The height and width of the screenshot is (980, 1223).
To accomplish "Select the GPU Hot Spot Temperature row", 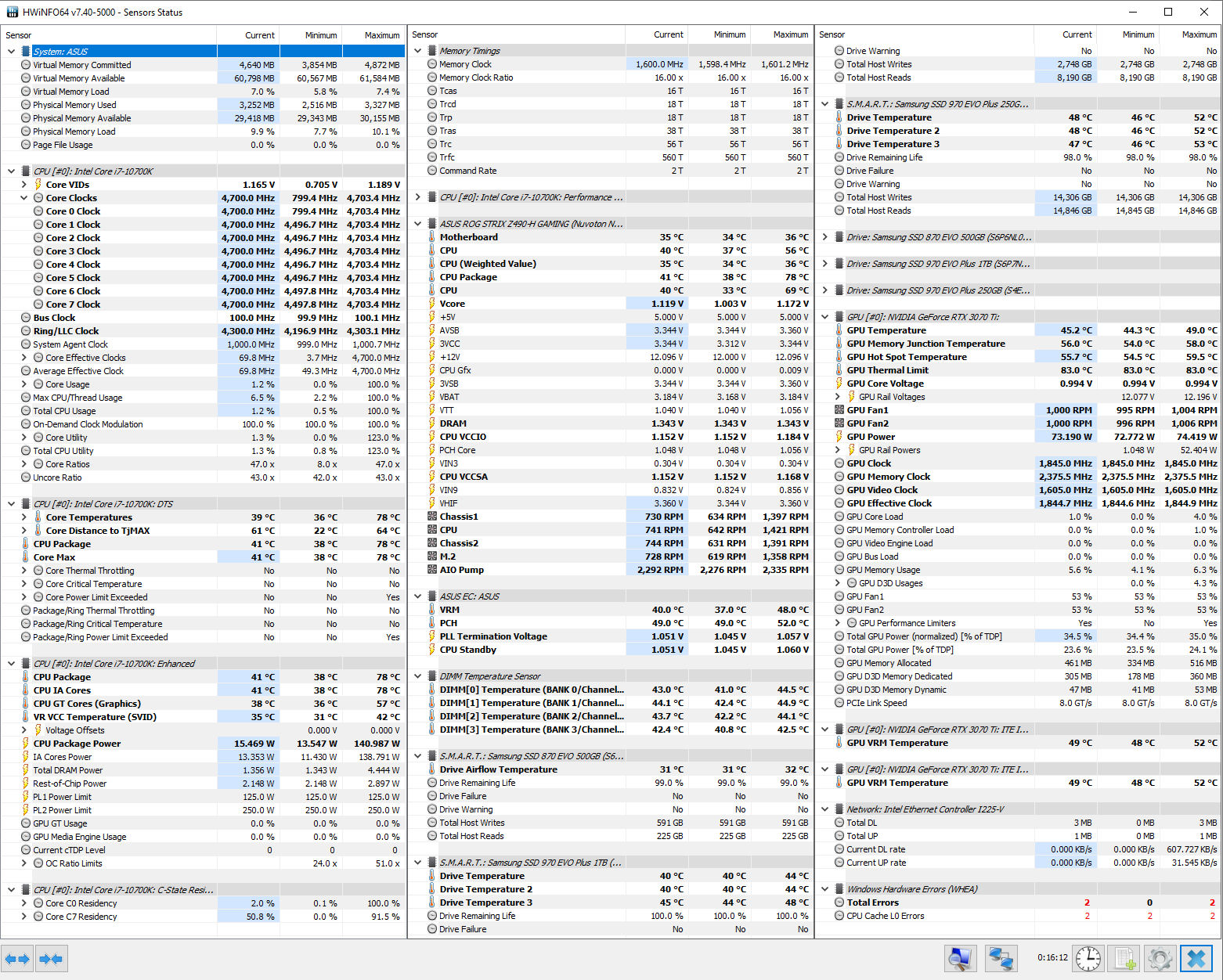I will tap(1018, 357).
